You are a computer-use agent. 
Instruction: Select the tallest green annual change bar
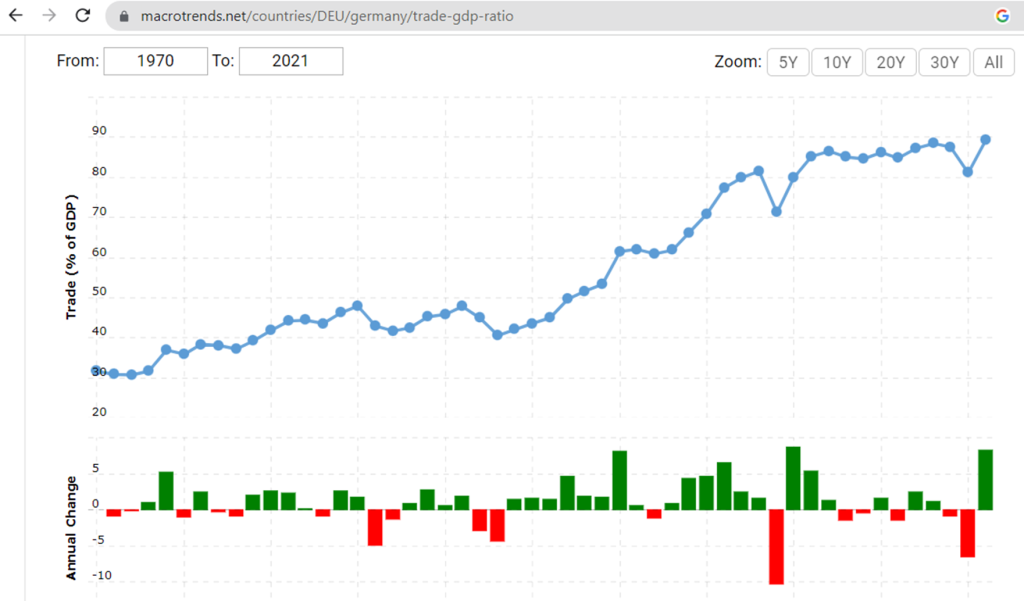click(x=793, y=478)
